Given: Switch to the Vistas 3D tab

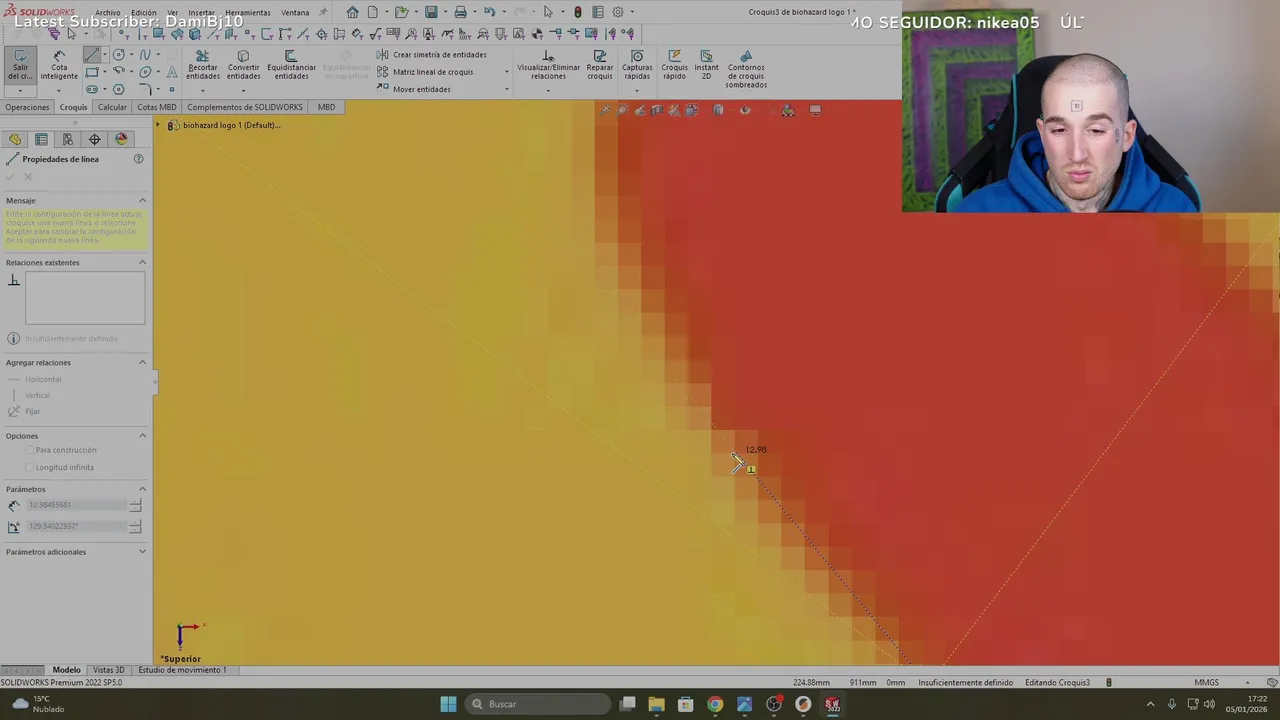Looking at the screenshot, I should [x=108, y=670].
